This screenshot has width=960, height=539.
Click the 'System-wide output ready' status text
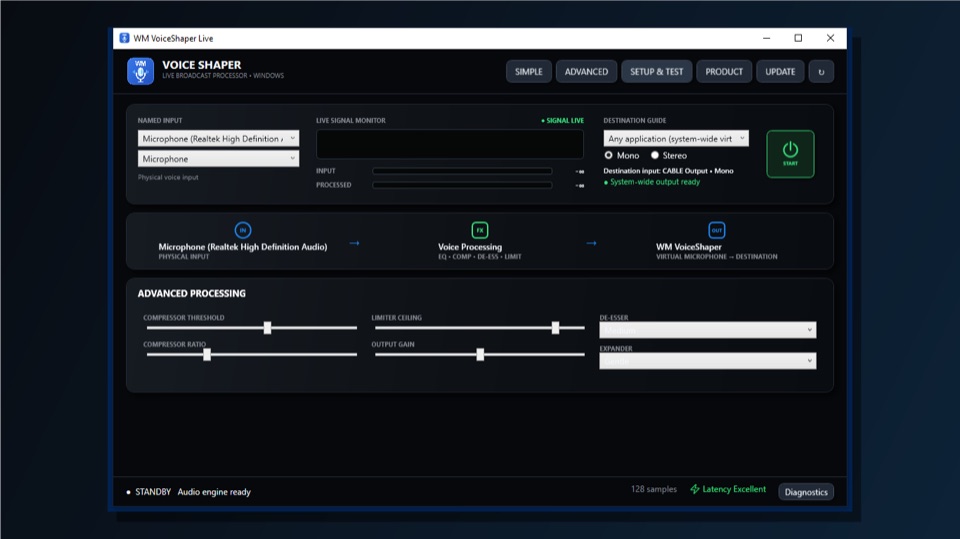(x=654, y=182)
